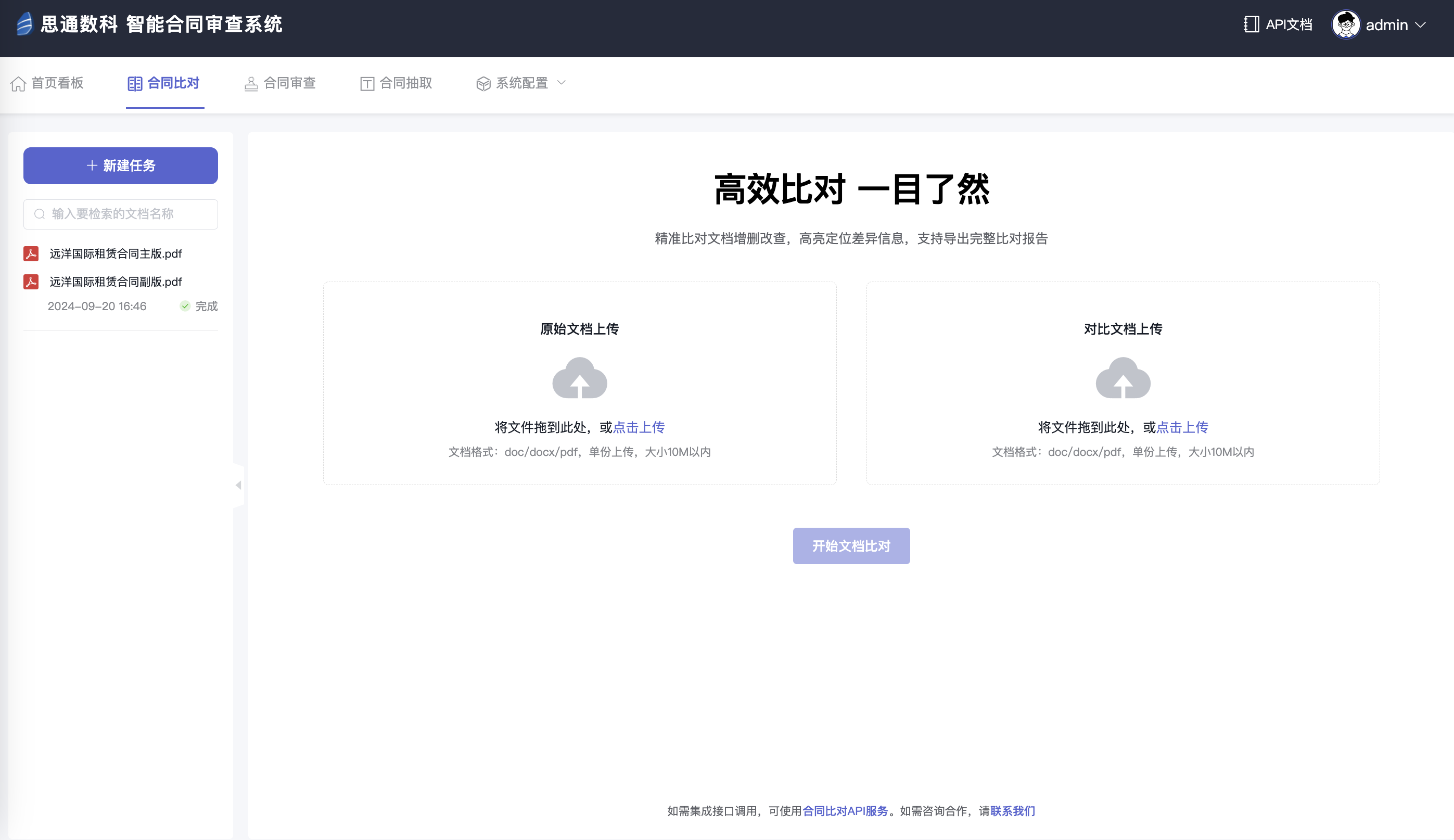Click the 合同抽取 text icon

point(367,84)
